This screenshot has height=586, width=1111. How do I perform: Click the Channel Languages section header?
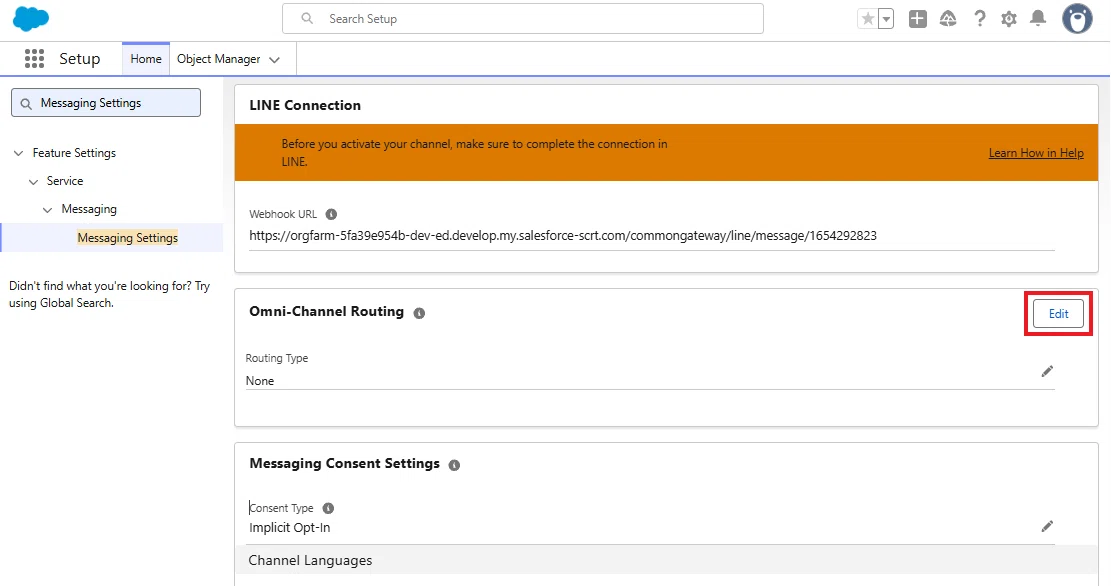[666, 560]
